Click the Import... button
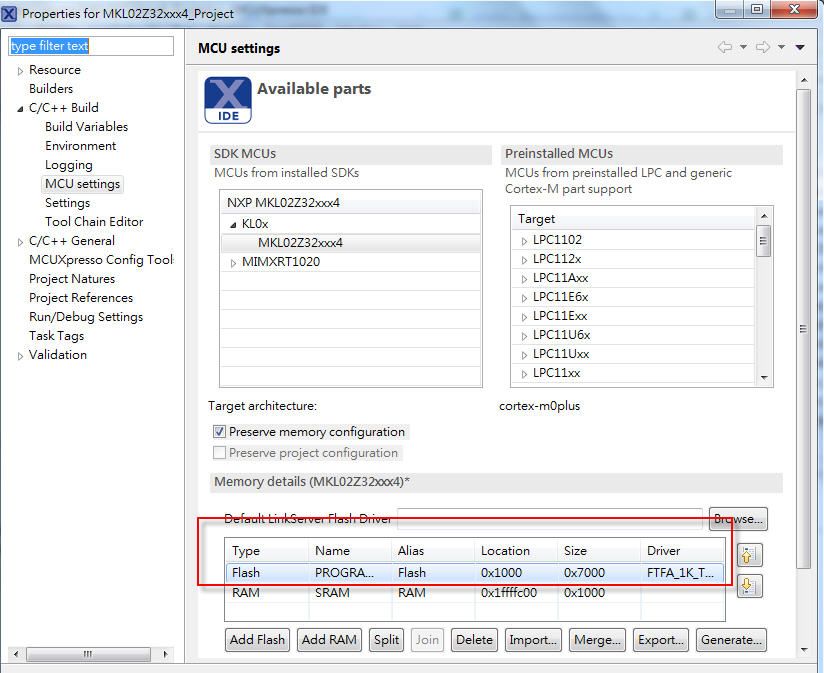The width and height of the screenshot is (824, 673). click(x=533, y=640)
